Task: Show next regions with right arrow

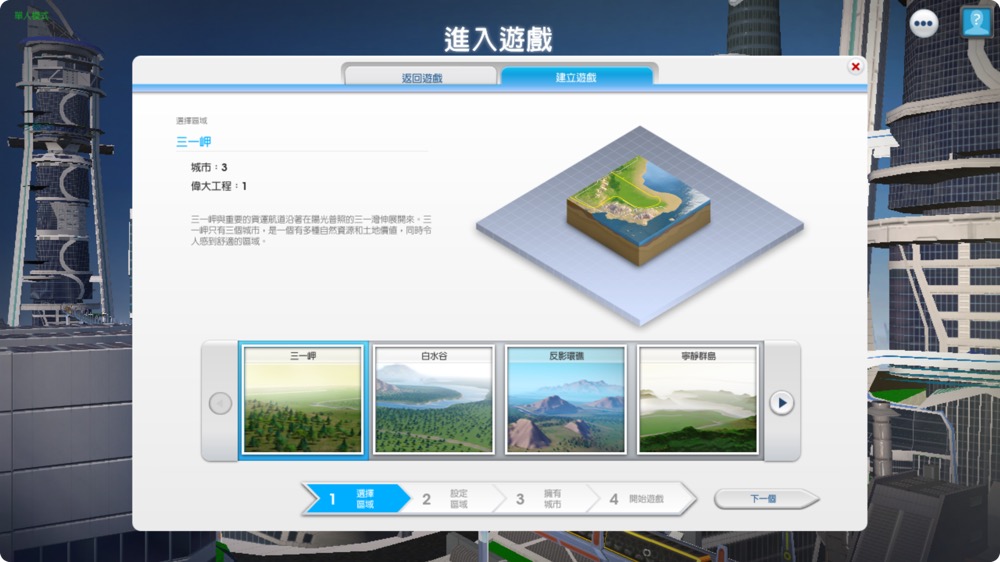Action: click(781, 403)
